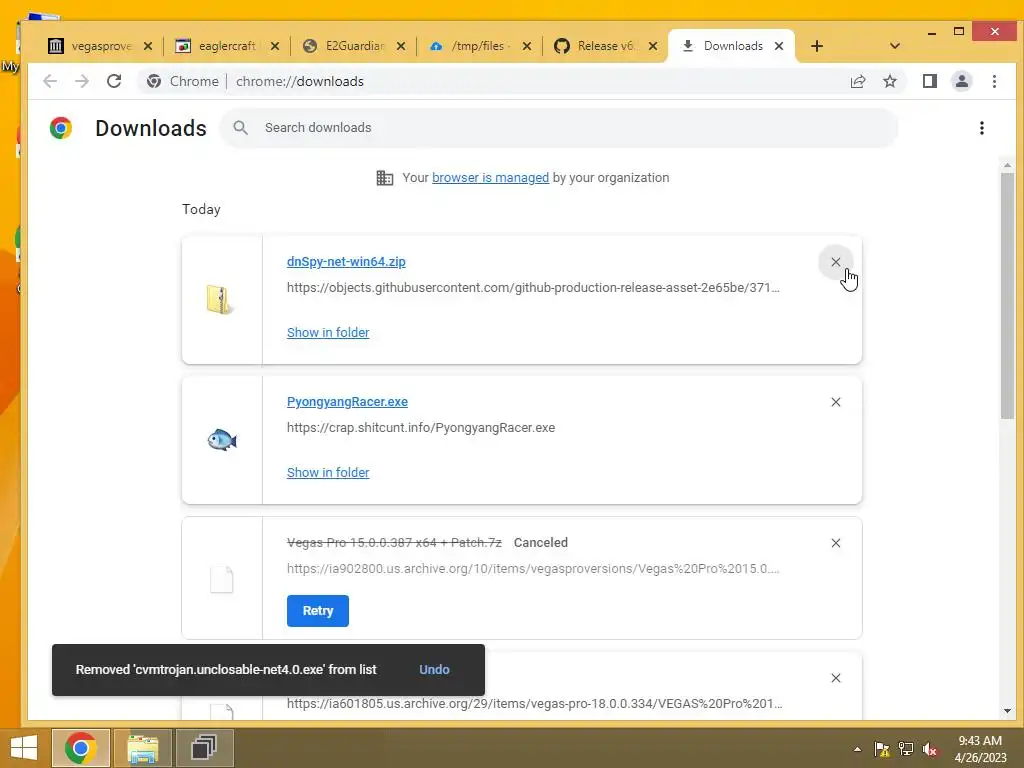Open the stacked windows taskbar icon
This screenshot has height=768, width=1024.
[204, 748]
